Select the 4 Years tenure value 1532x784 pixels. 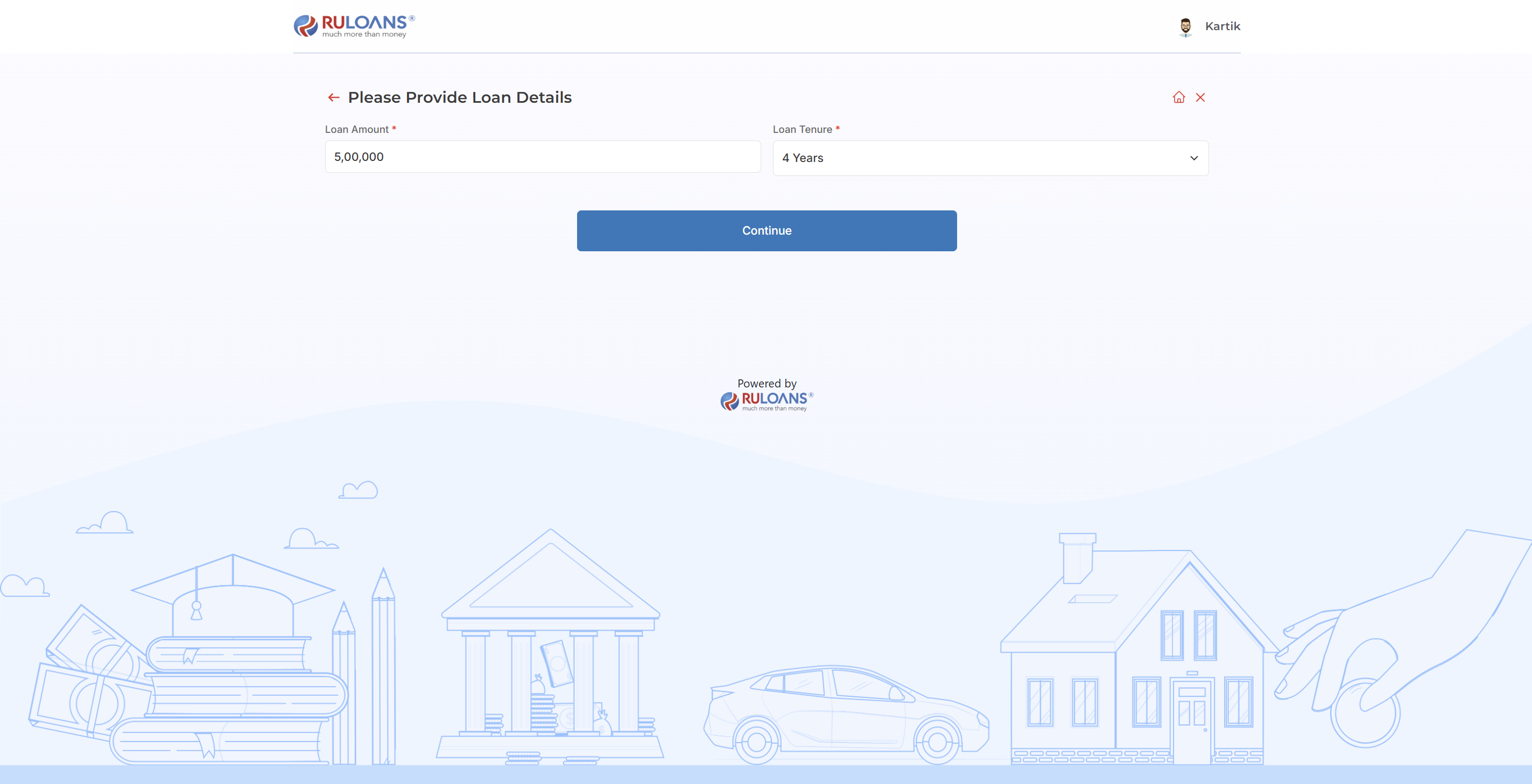802,158
